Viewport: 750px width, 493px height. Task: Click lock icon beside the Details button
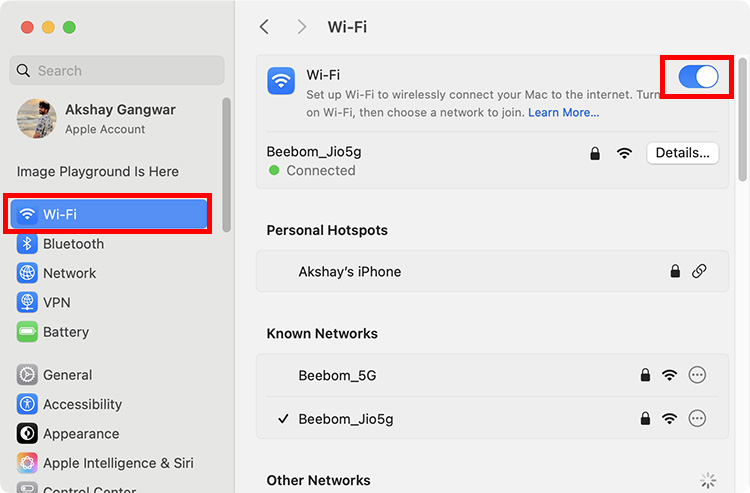[595, 153]
